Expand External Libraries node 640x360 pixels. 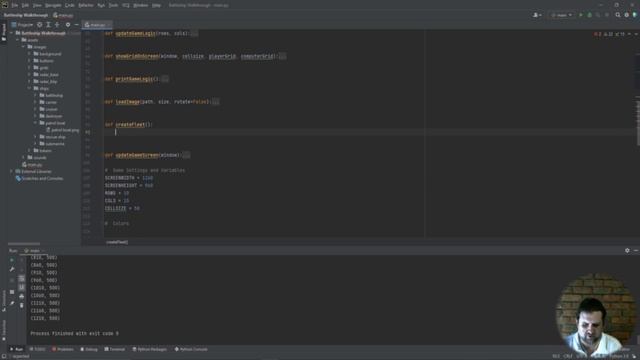11,171
